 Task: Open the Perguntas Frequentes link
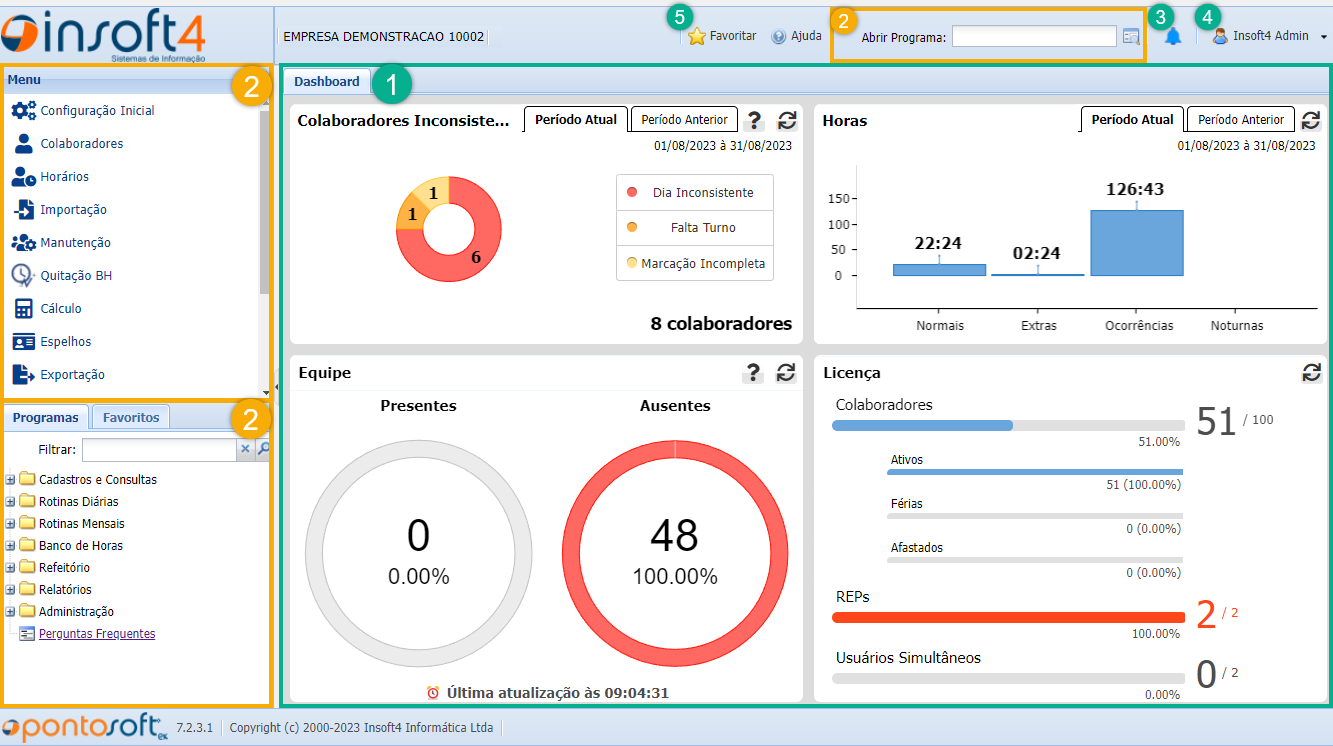click(97, 634)
